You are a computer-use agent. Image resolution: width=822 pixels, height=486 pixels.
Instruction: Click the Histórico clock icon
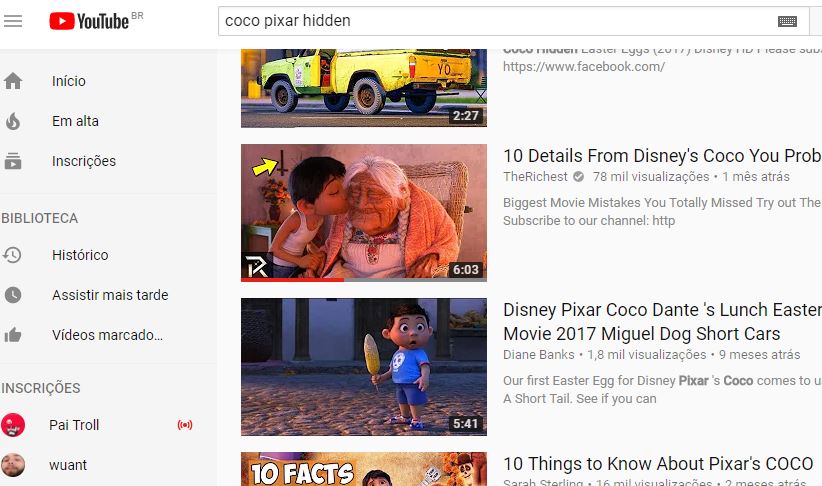pyautogui.click(x=12, y=255)
